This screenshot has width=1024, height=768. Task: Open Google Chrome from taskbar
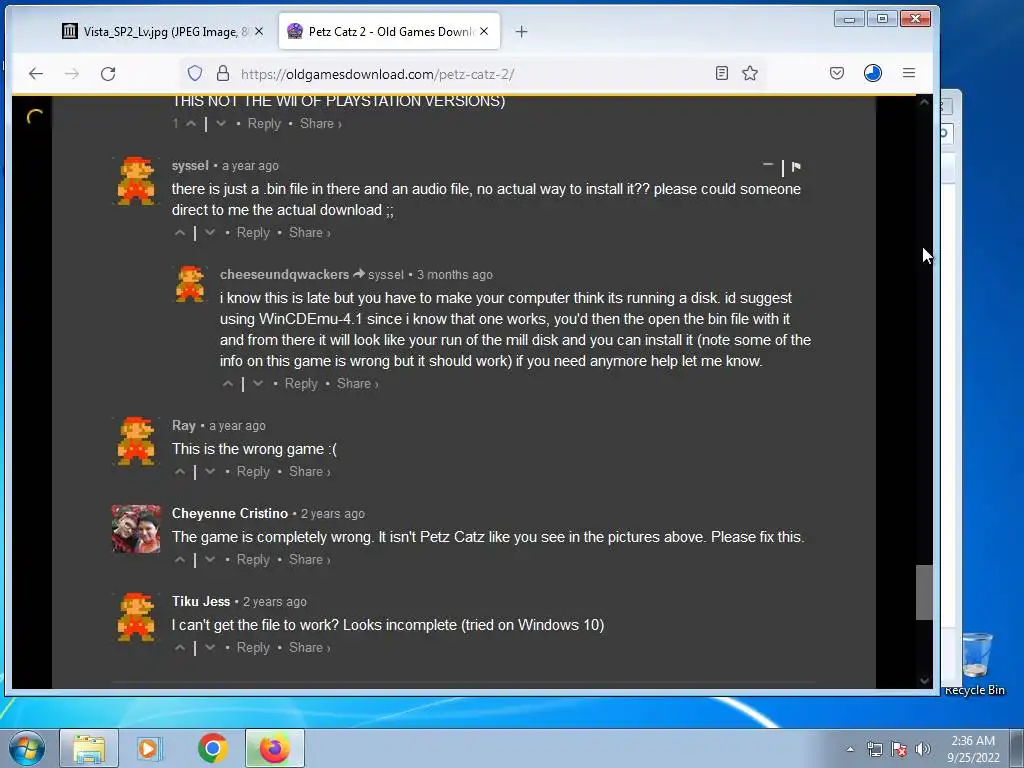pyautogui.click(x=212, y=748)
